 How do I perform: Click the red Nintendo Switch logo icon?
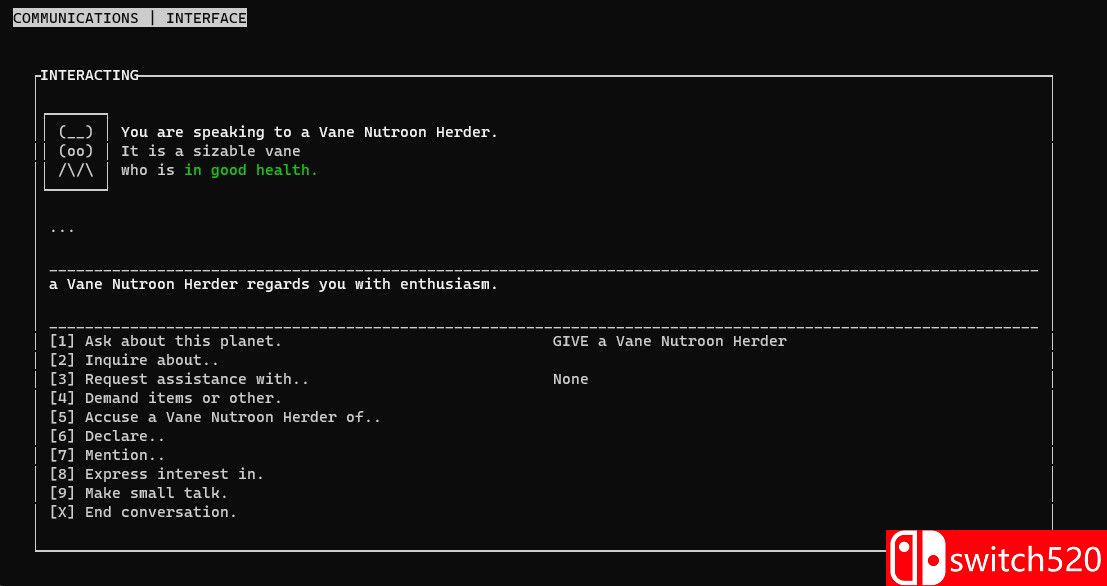coord(917,559)
